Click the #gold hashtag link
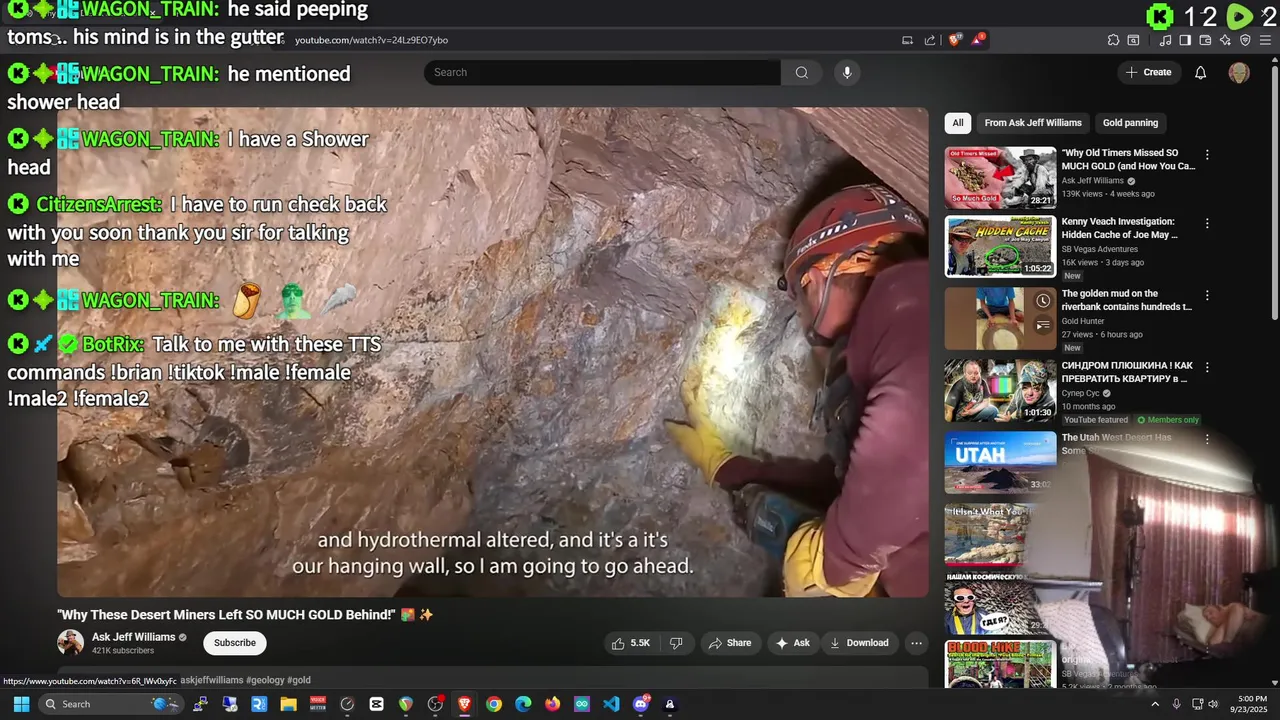This screenshot has width=1280, height=720. pyautogui.click(x=299, y=680)
